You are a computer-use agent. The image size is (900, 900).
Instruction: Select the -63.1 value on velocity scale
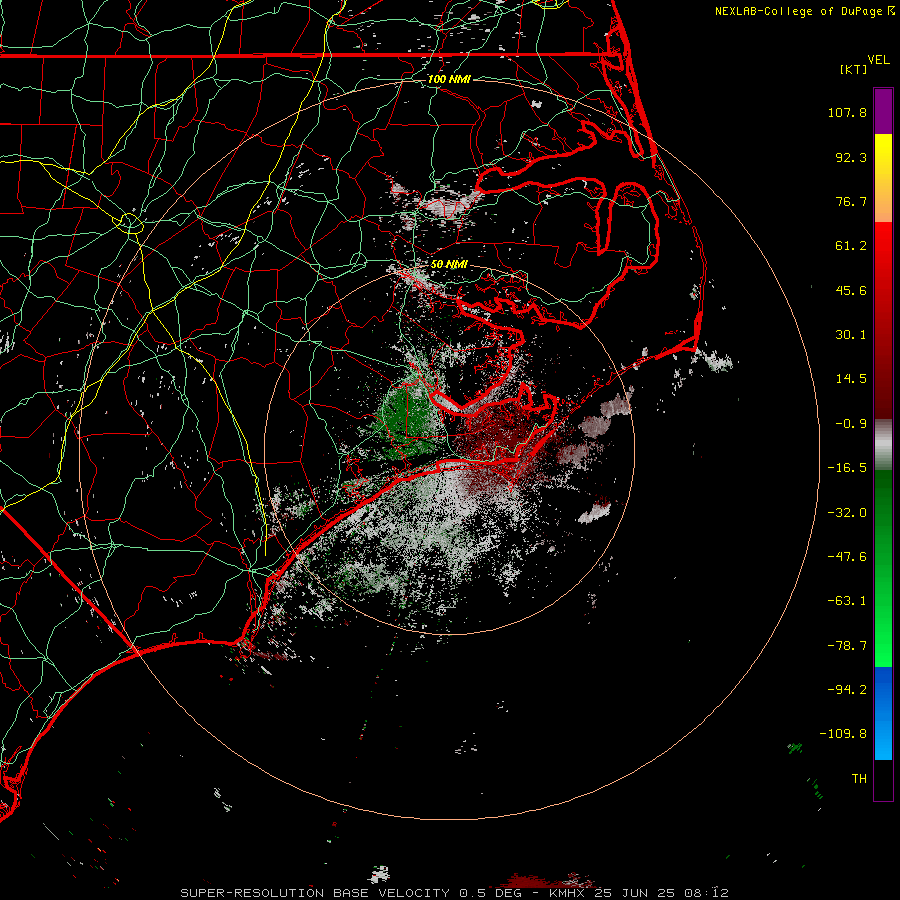(847, 601)
